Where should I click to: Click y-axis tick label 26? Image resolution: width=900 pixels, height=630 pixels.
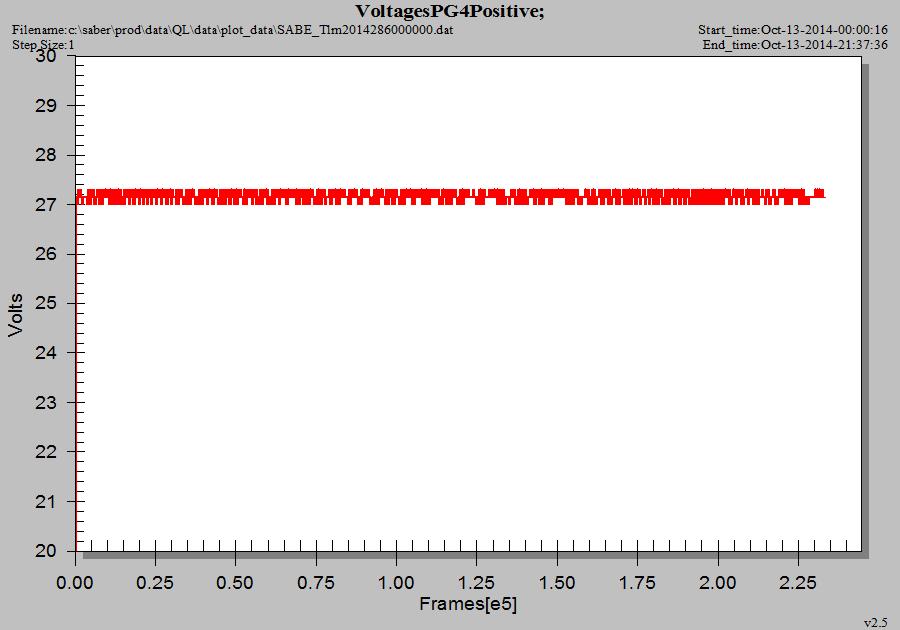click(x=46, y=254)
